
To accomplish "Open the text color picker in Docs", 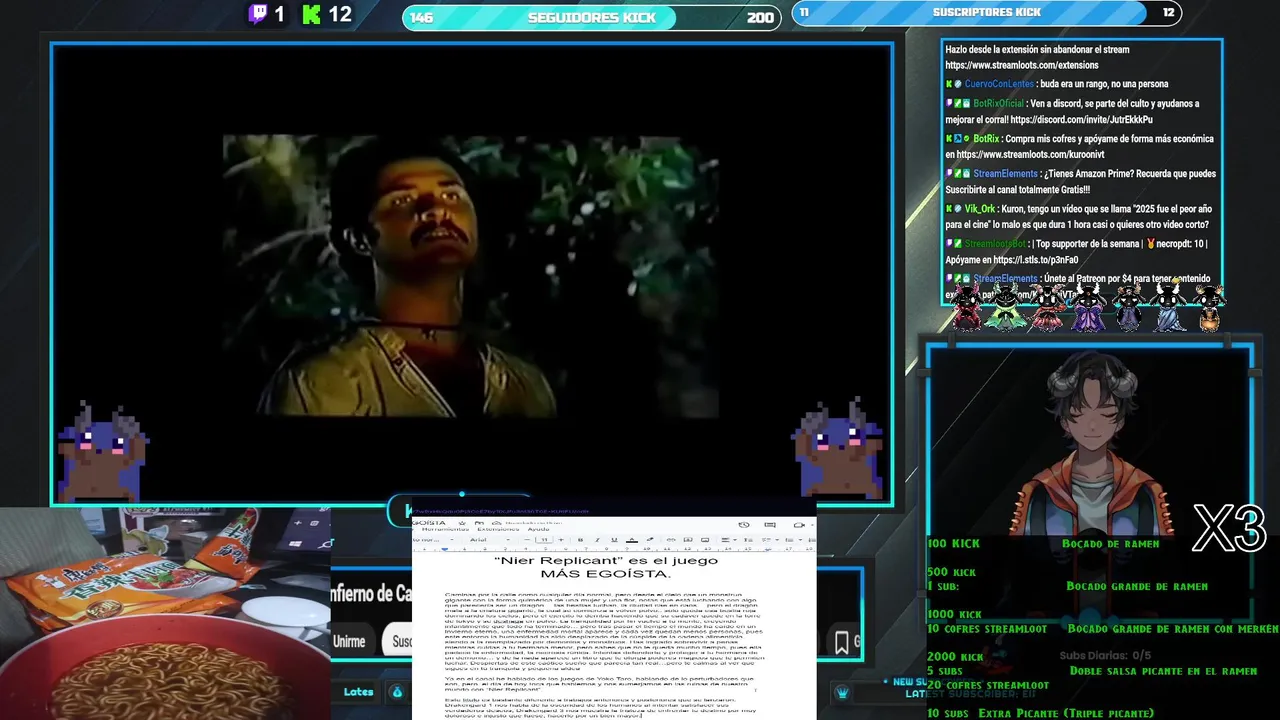I will [632, 540].
